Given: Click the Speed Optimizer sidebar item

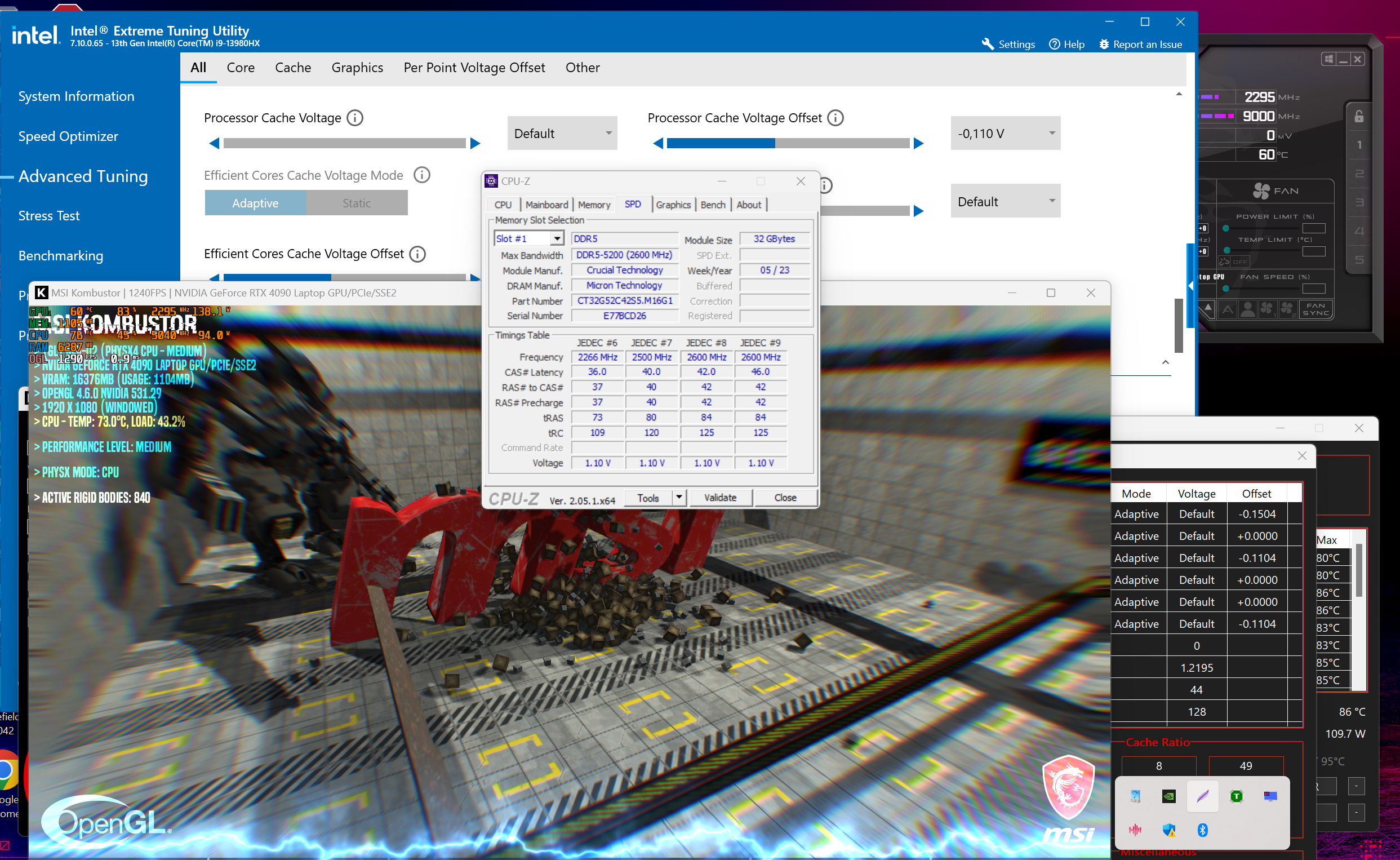Looking at the screenshot, I should [x=69, y=136].
